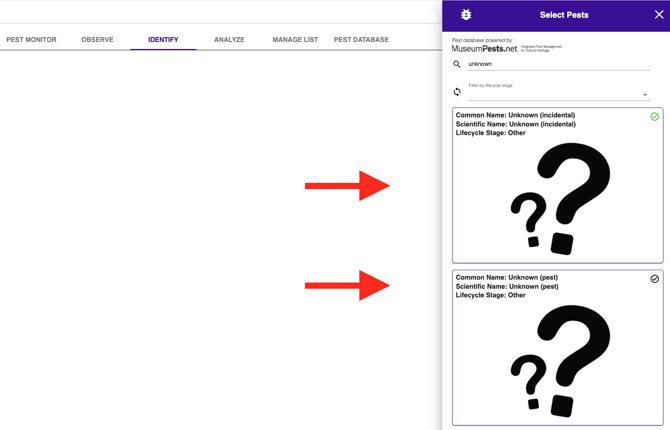Toggle the checkmark for Unknown (pest)
The width and height of the screenshot is (670, 430).
coord(655,279)
